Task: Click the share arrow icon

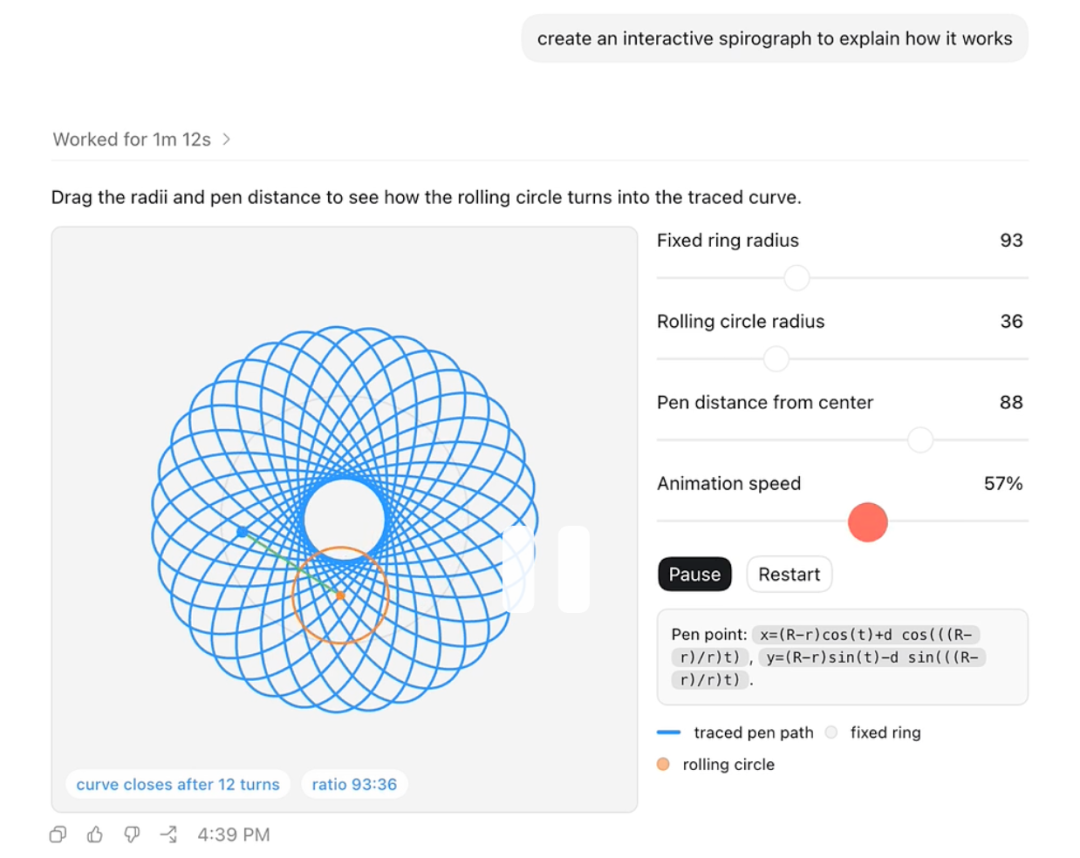Action: pyautogui.click(x=169, y=835)
